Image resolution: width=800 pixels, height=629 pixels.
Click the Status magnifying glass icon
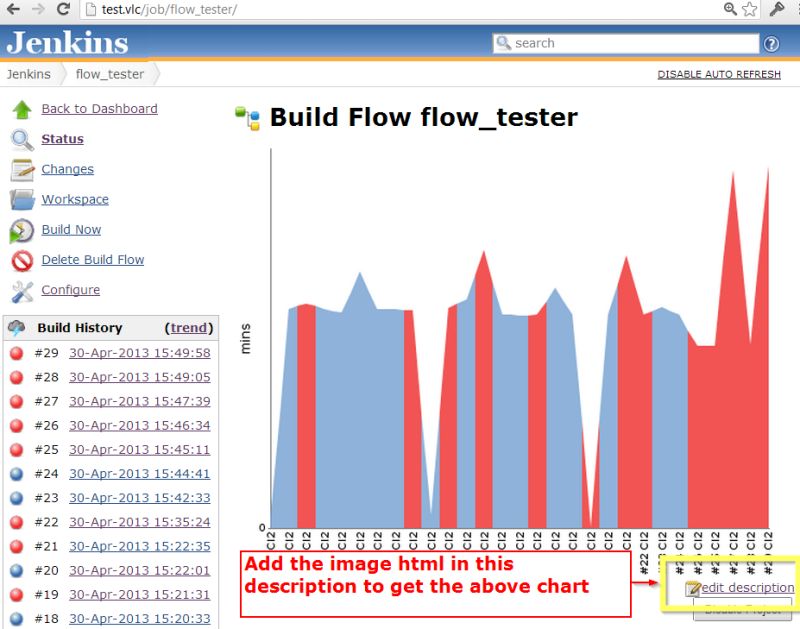click(18, 139)
